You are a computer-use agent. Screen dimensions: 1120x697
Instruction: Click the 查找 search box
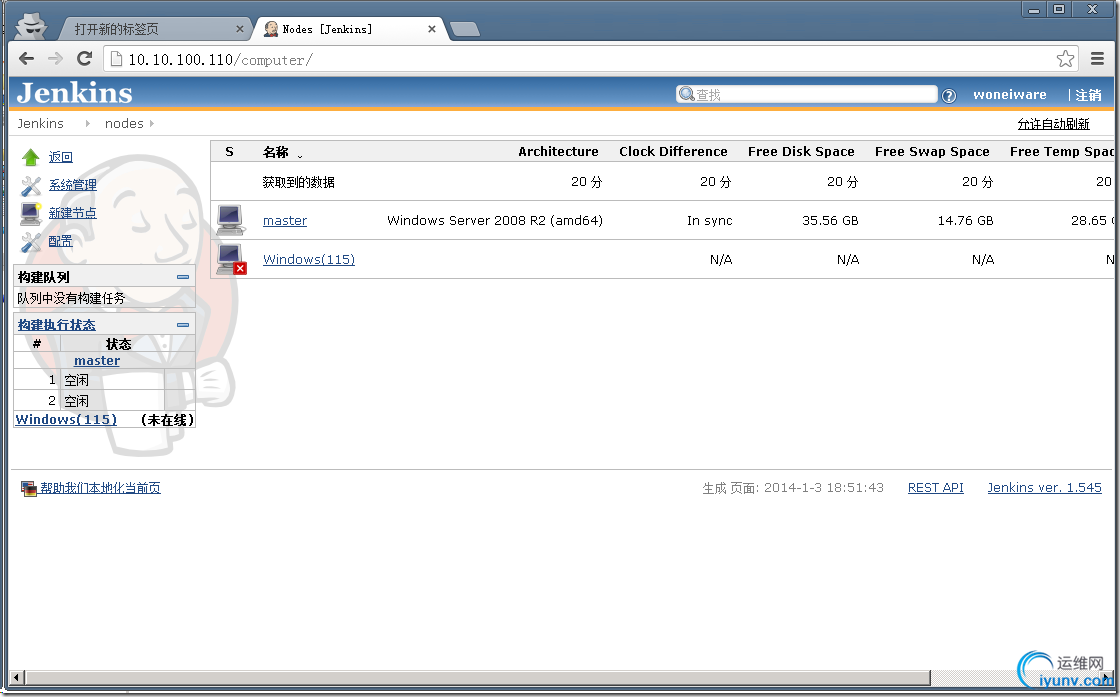point(806,94)
